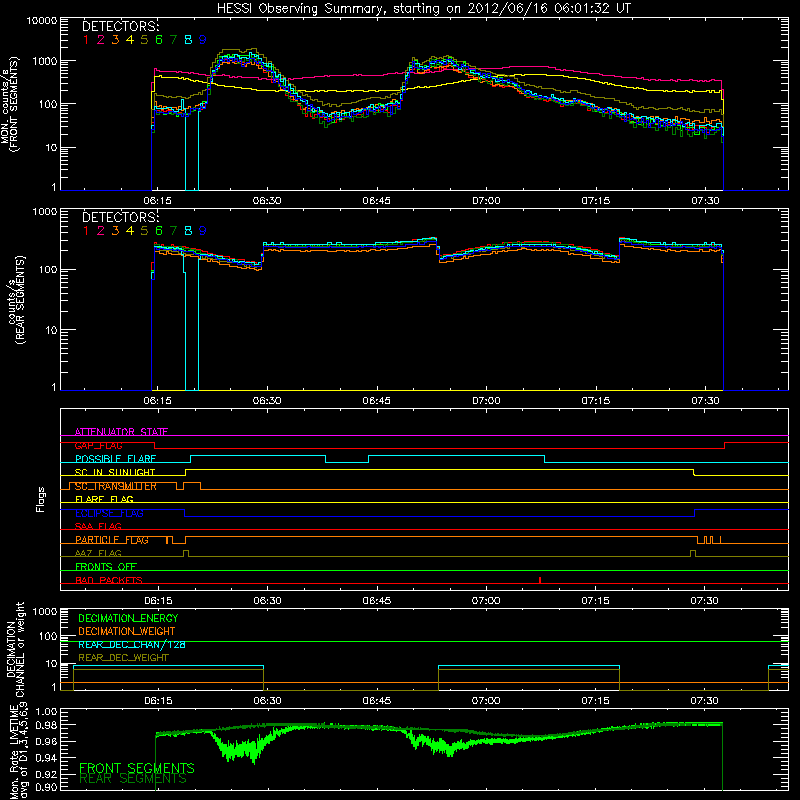Screen dimensions: 800x800
Task: Click the Flags vertical axis title
Action: coord(41,499)
